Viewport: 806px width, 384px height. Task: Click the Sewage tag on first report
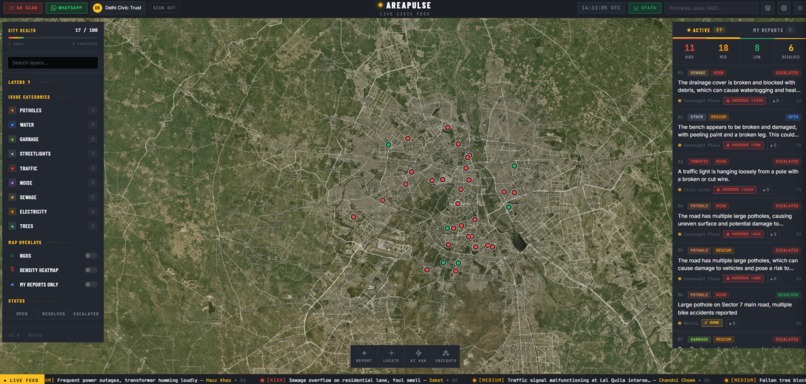(698, 73)
